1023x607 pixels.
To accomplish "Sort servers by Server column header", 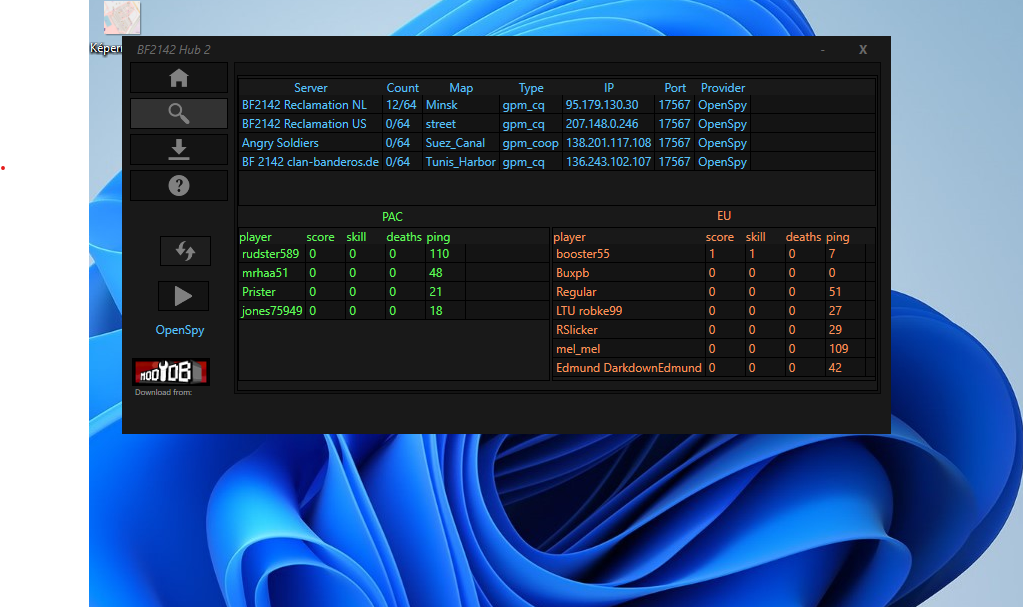I will point(311,87).
